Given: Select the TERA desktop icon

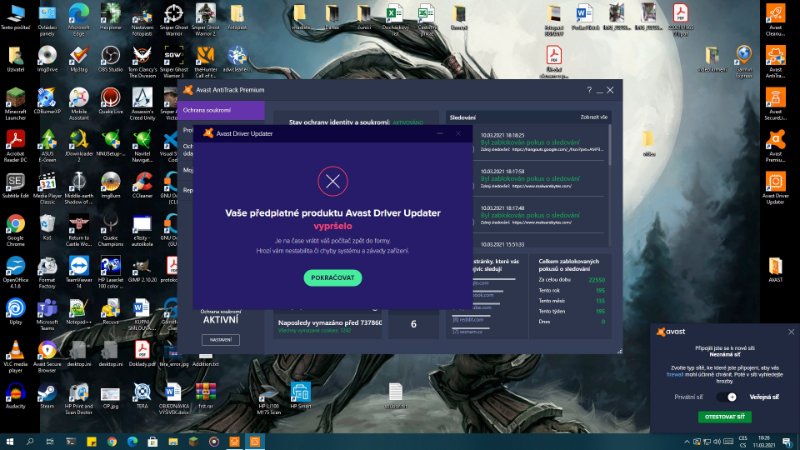Looking at the screenshot, I should (x=142, y=395).
